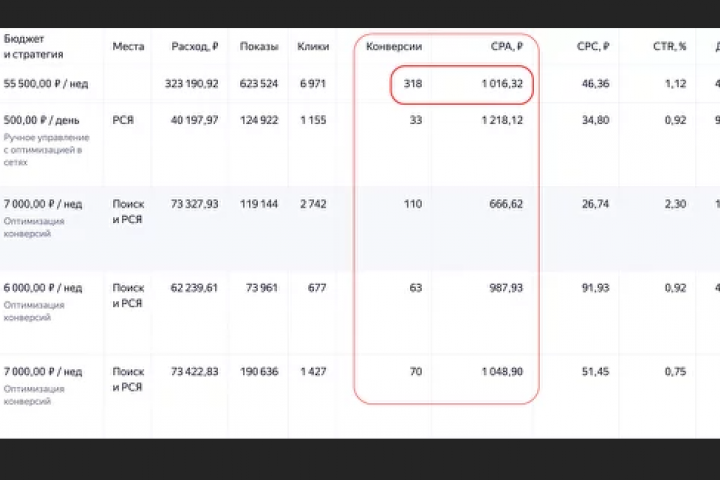
Task: Select total conversions value '318'
Action: (413, 84)
